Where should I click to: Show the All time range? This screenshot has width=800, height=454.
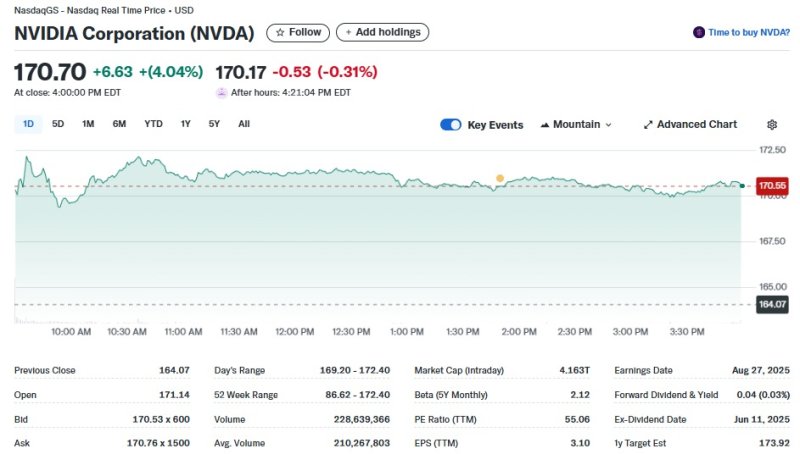coord(244,124)
